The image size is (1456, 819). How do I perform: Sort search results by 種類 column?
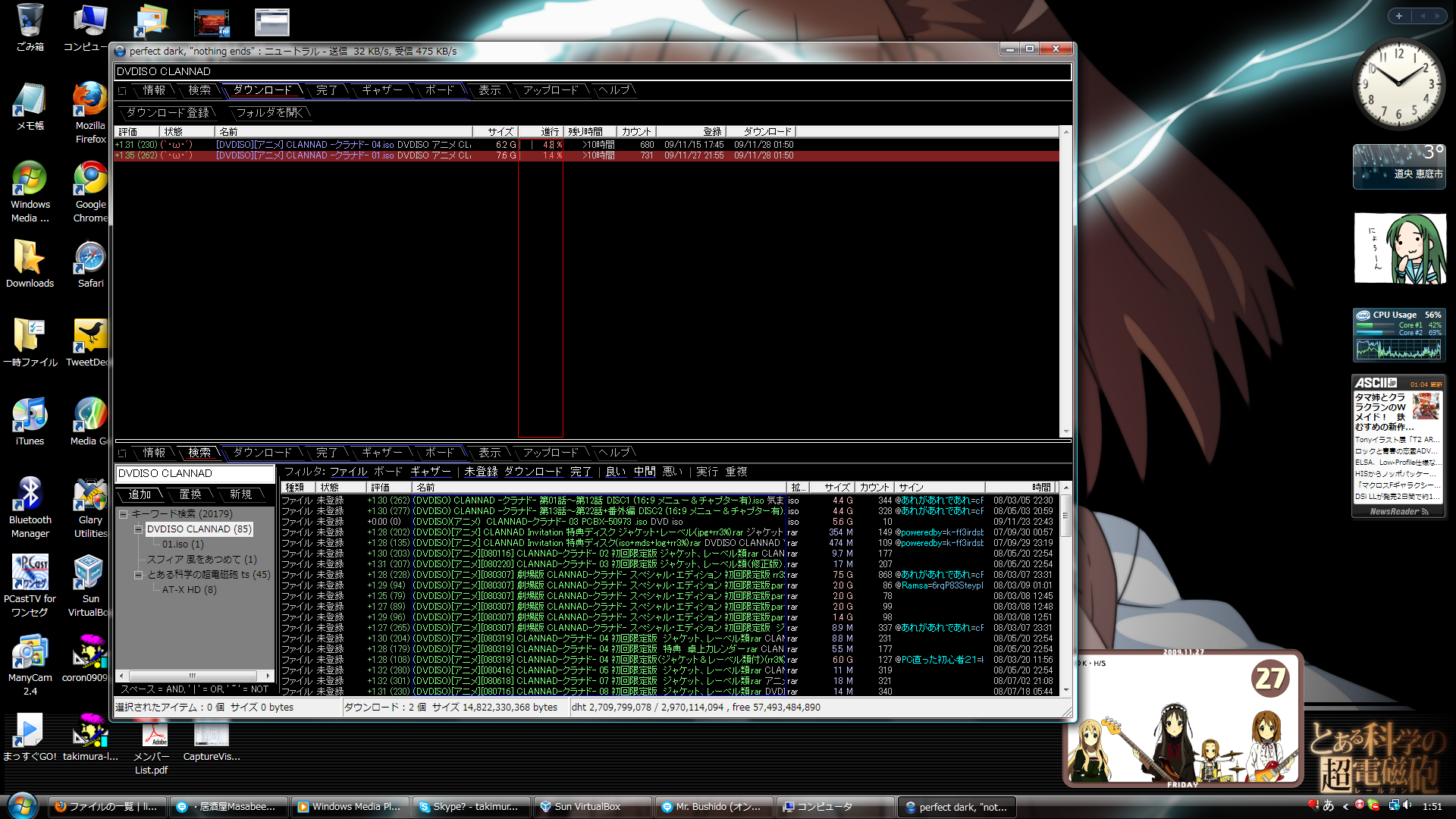(x=298, y=488)
